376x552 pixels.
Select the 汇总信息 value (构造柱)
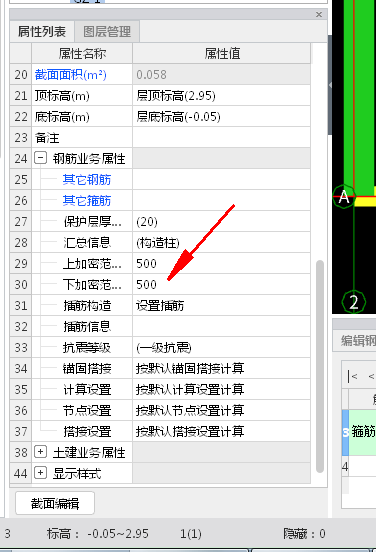221,243
